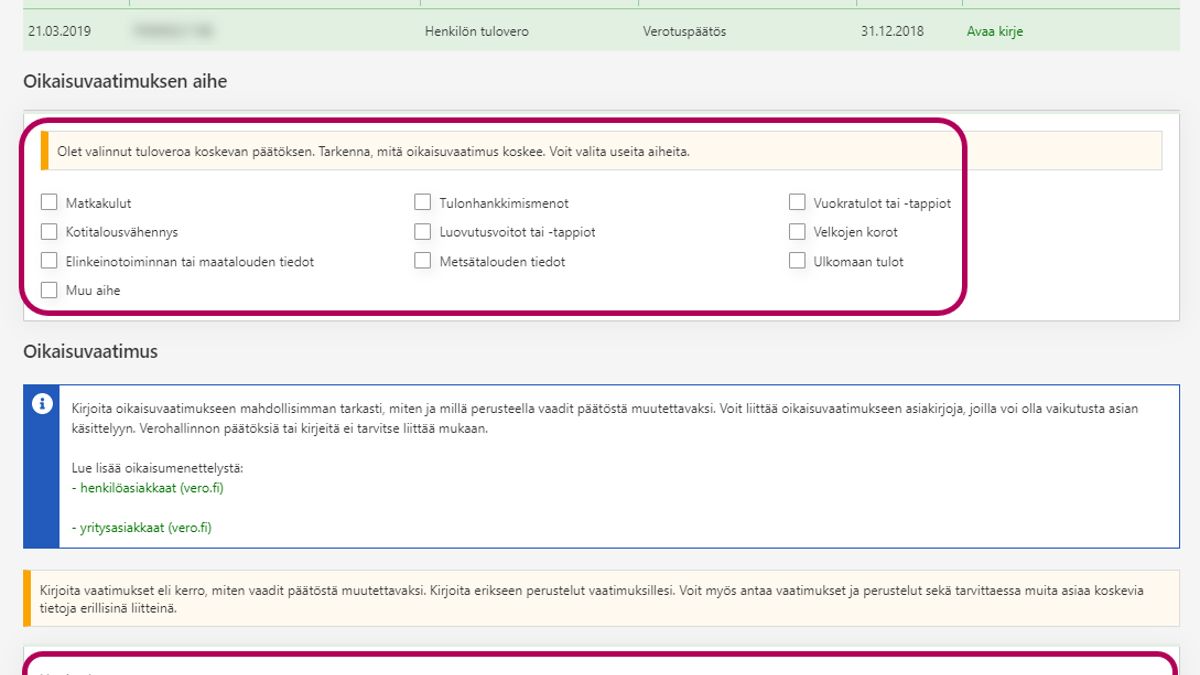Click the Oikaisuvaatimus section heading
This screenshot has height=675, width=1200.
tap(90, 352)
